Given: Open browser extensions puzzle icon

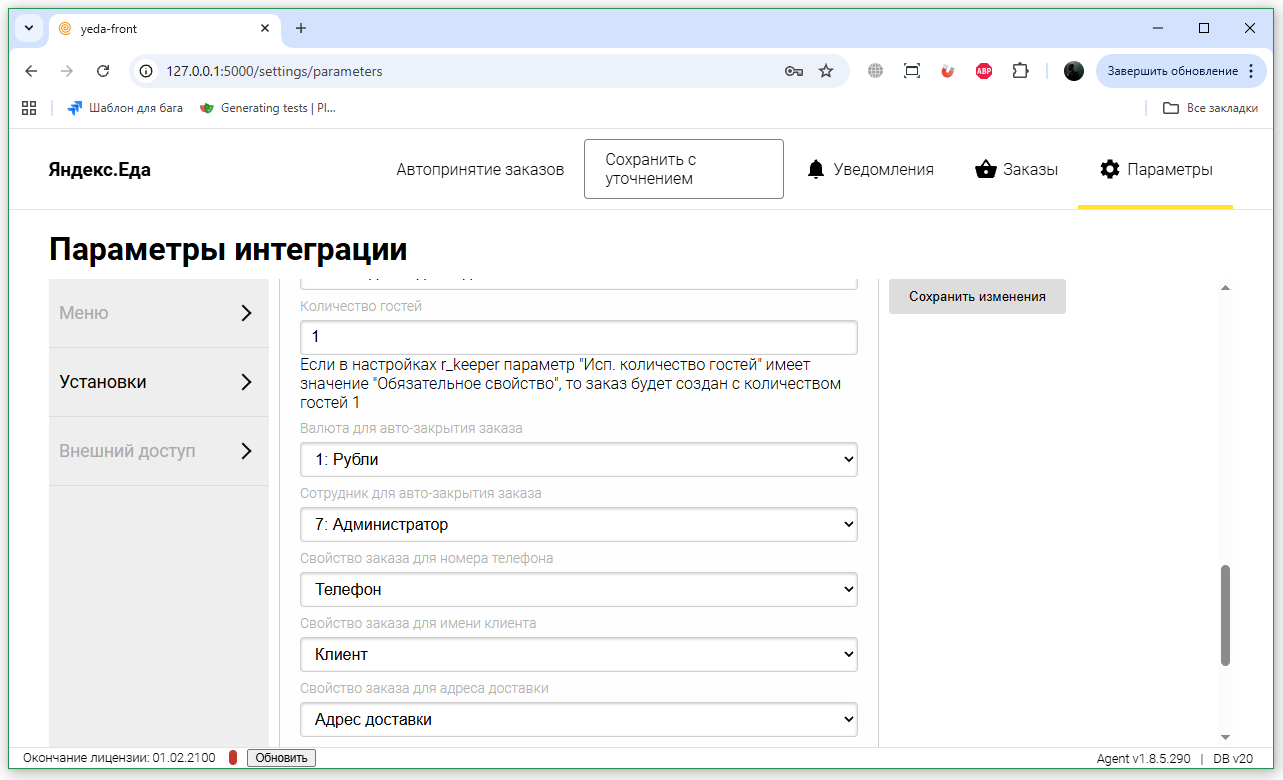Looking at the screenshot, I should coord(1020,71).
